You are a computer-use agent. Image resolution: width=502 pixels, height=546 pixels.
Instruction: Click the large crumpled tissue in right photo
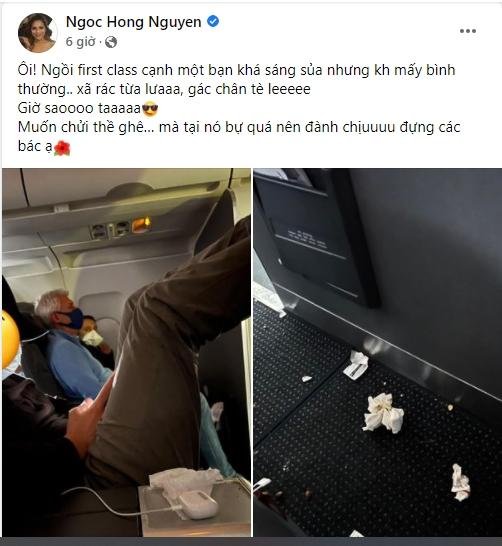pos(383,413)
